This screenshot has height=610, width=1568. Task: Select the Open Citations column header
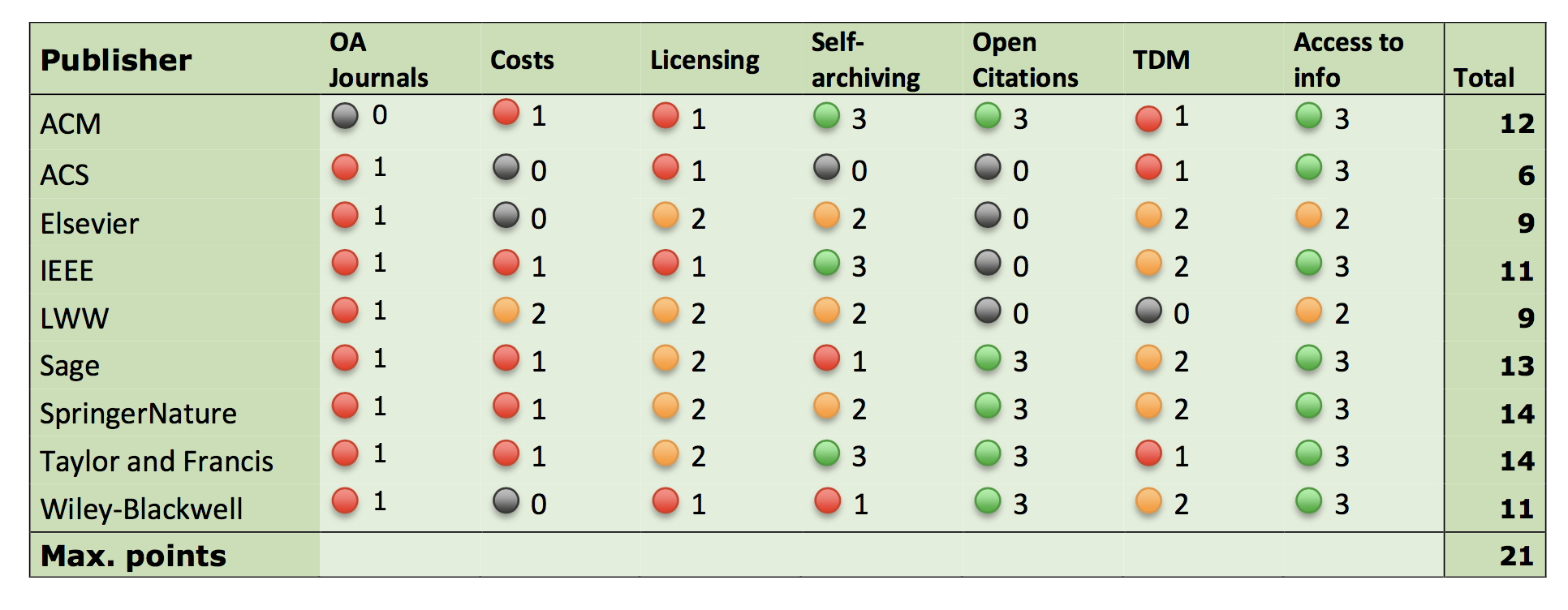click(1025, 60)
